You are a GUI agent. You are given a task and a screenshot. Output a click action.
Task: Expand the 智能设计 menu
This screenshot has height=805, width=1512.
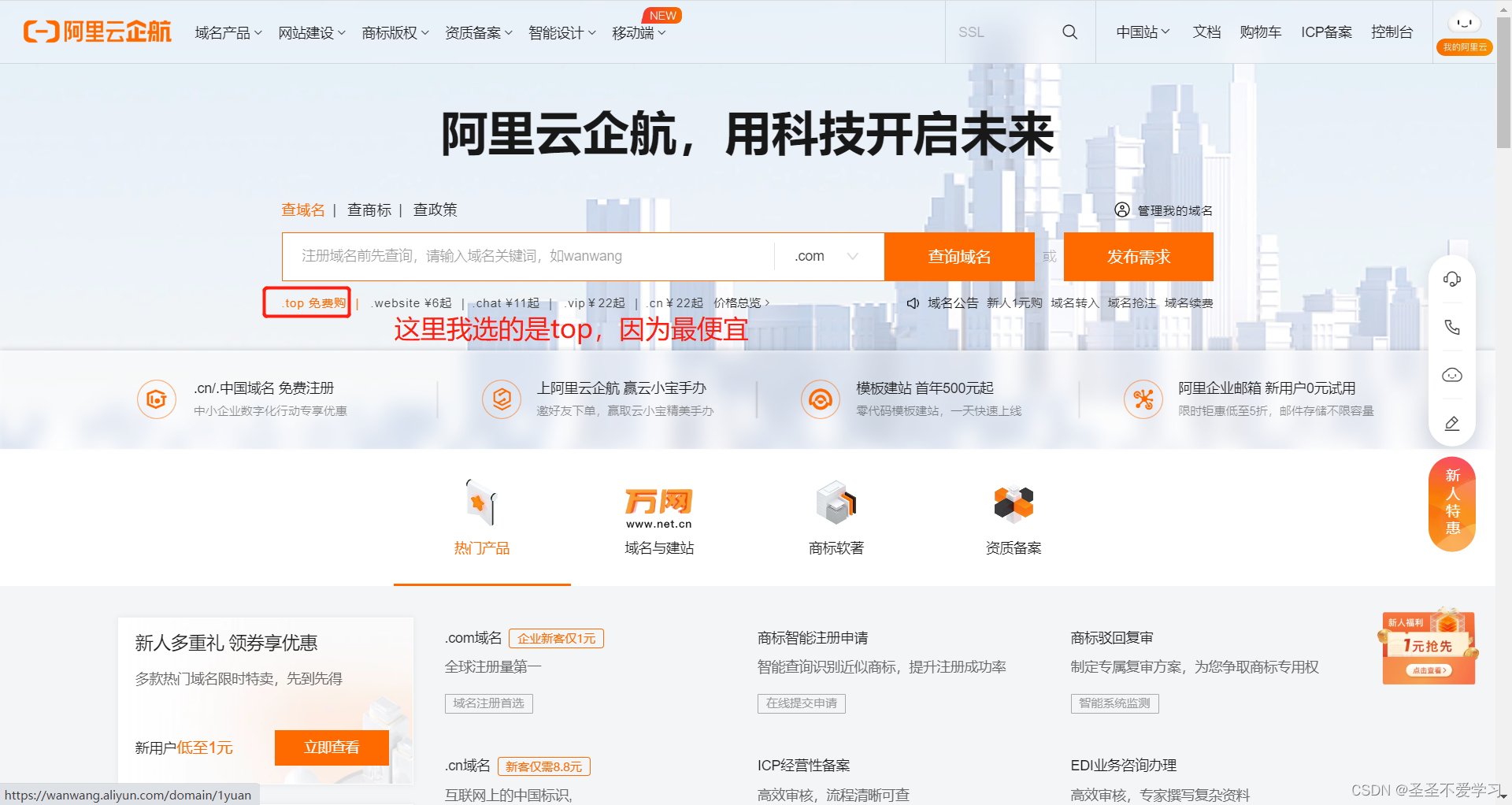click(x=562, y=33)
